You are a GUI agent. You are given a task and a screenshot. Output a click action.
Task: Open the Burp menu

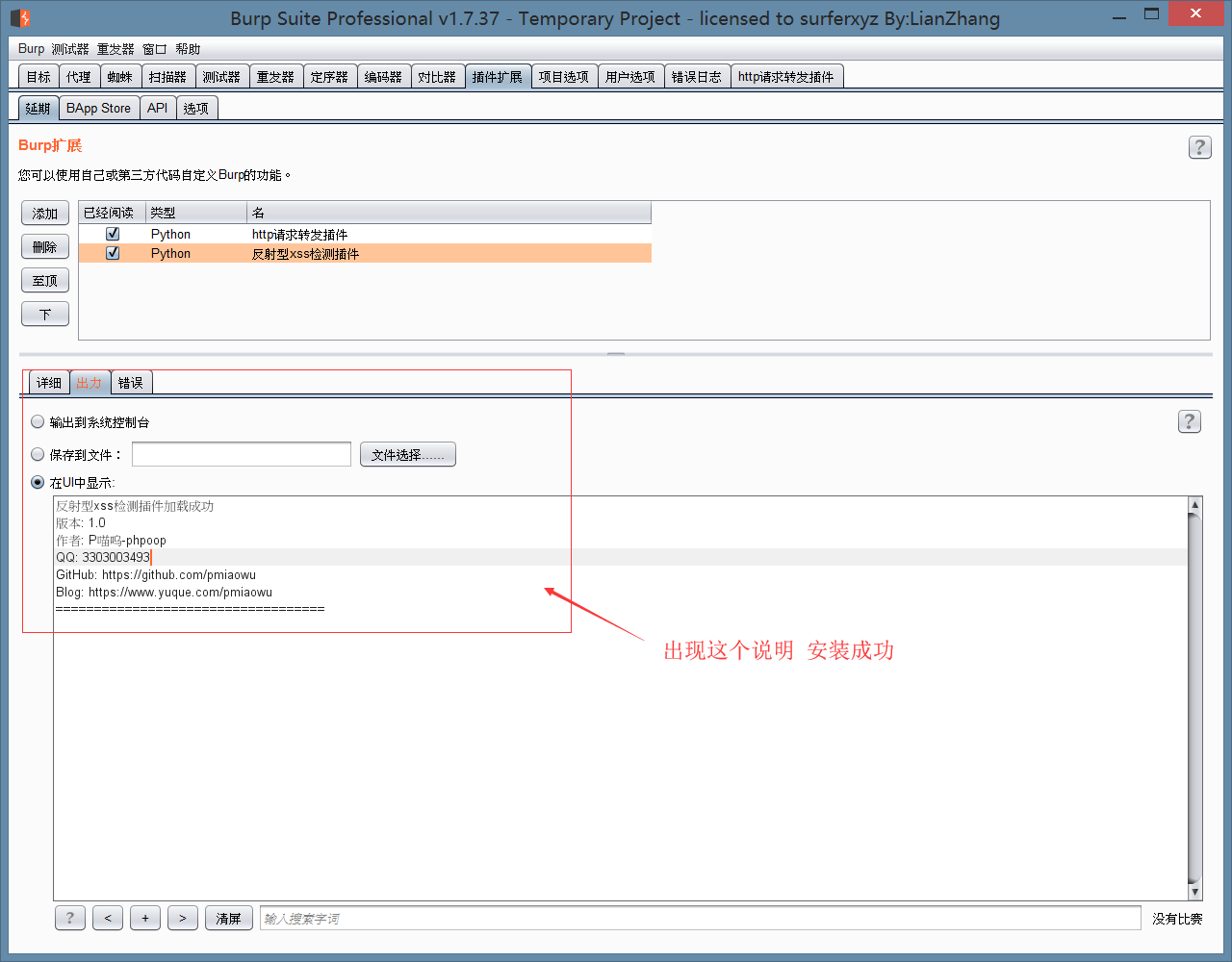click(x=31, y=49)
